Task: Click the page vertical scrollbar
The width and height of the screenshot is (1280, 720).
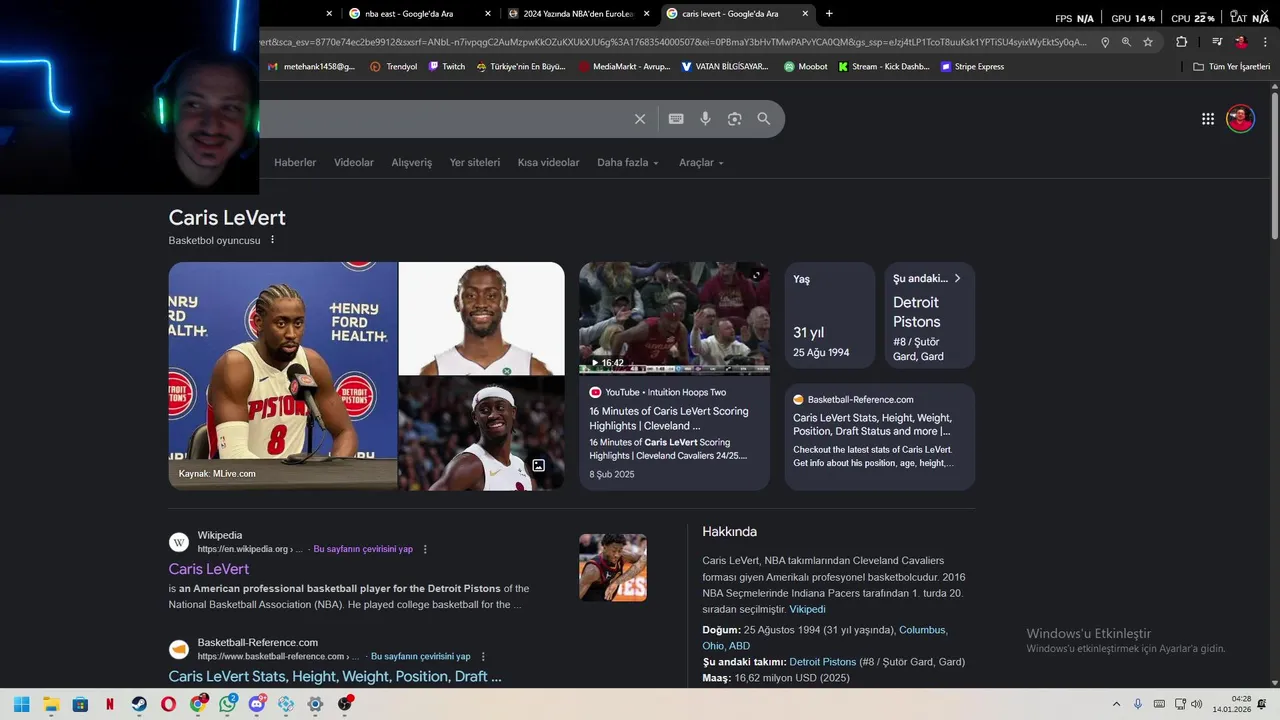Action: (x=1274, y=166)
